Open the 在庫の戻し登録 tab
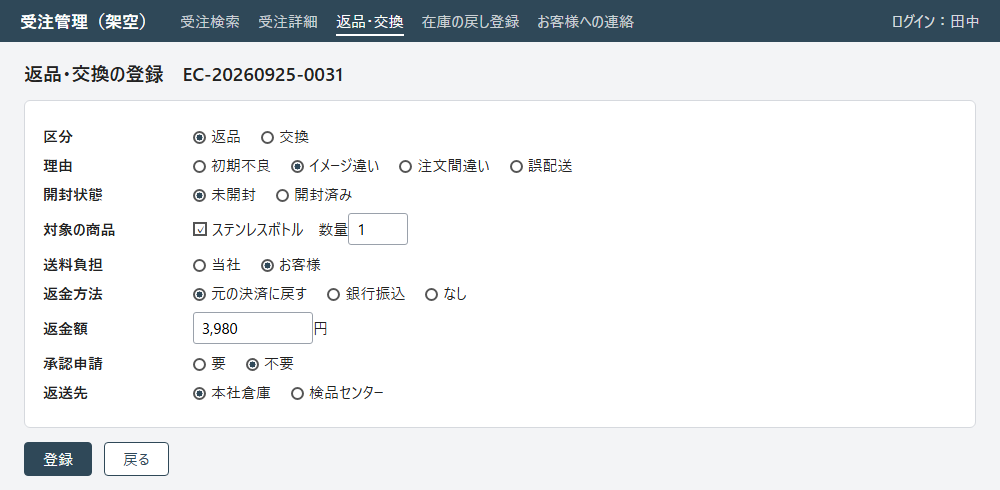 point(471,22)
